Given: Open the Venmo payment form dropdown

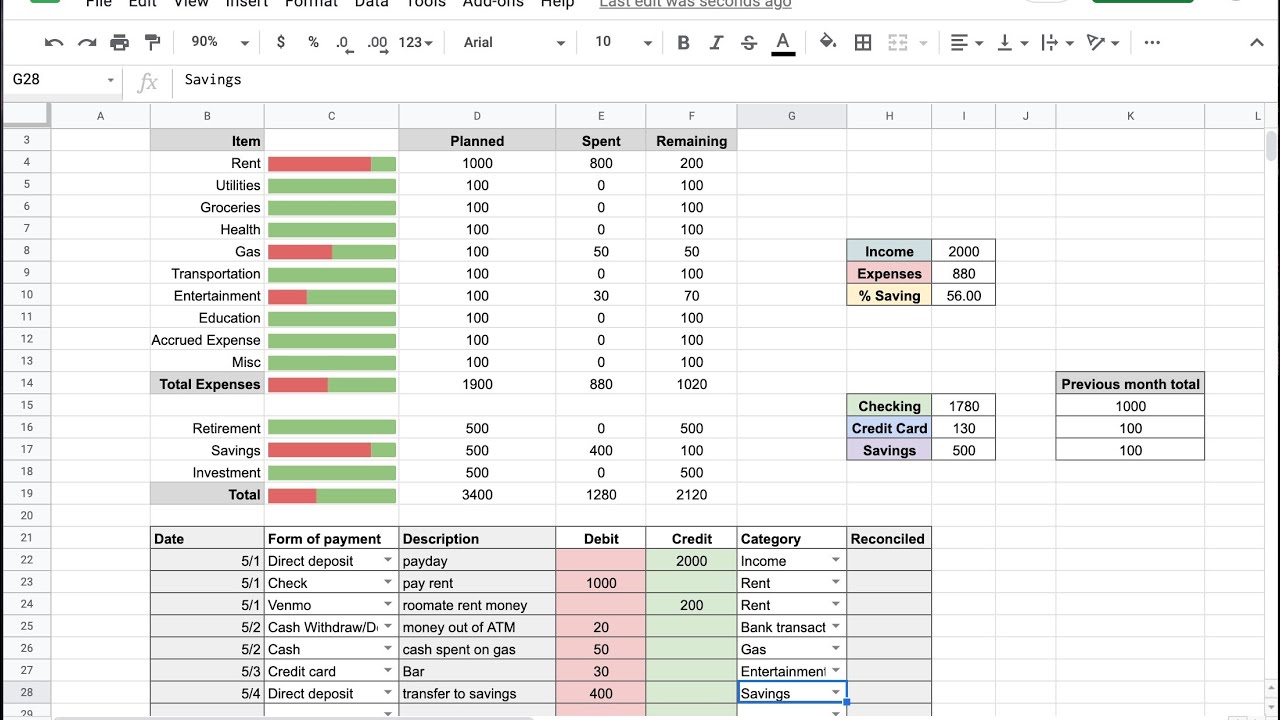Looking at the screenshot, I should (x=388, y=604).
